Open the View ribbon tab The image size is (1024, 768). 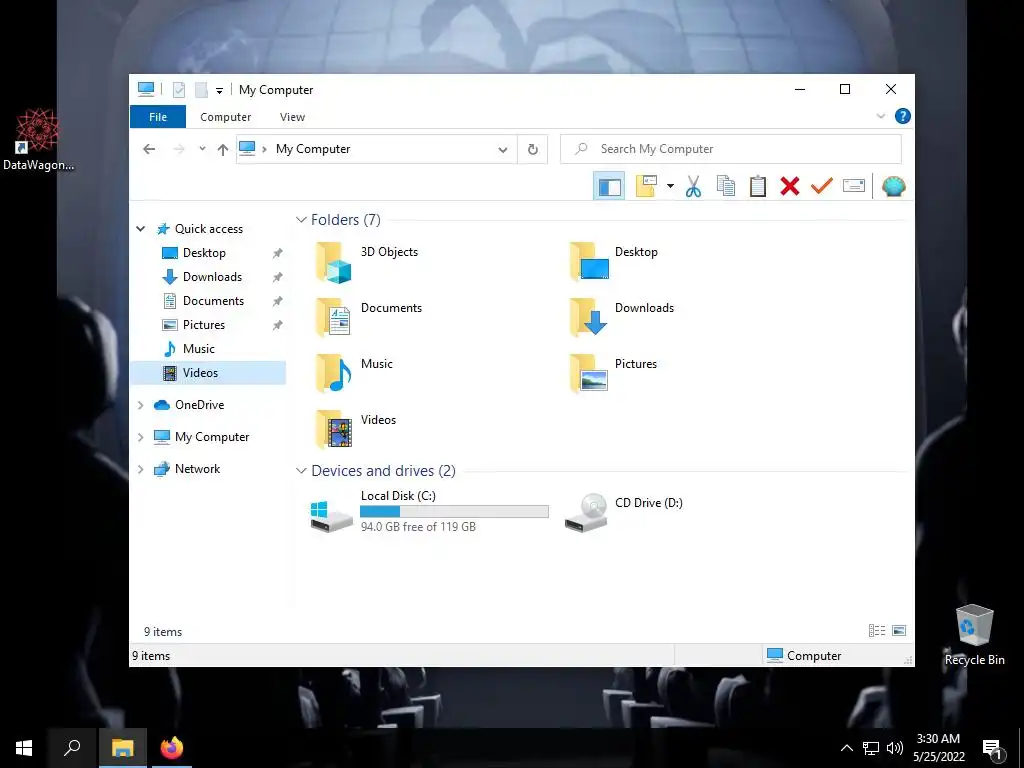[292, 117]
